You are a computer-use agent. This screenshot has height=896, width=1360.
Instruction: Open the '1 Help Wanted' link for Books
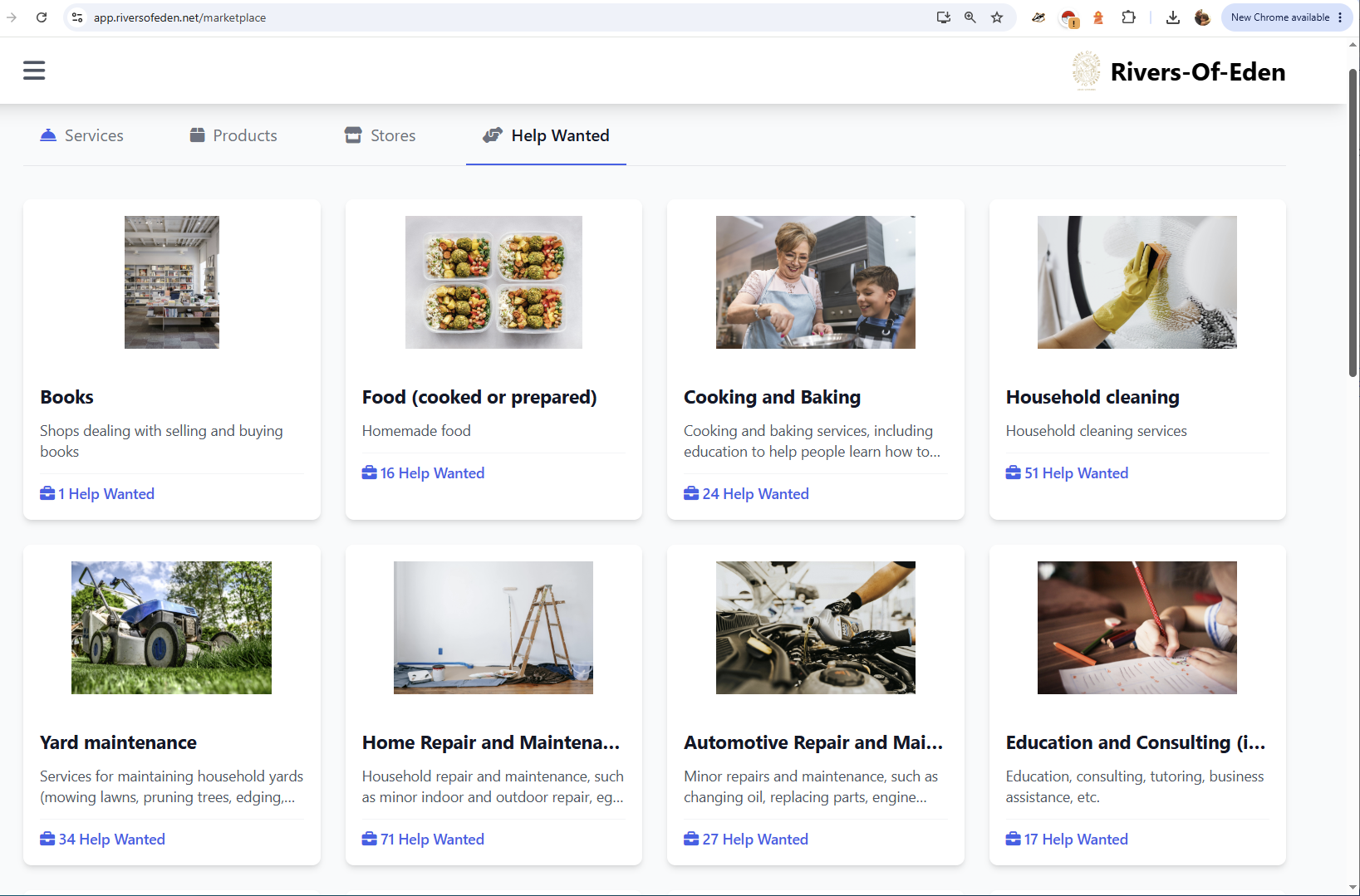tap(97, 494)
